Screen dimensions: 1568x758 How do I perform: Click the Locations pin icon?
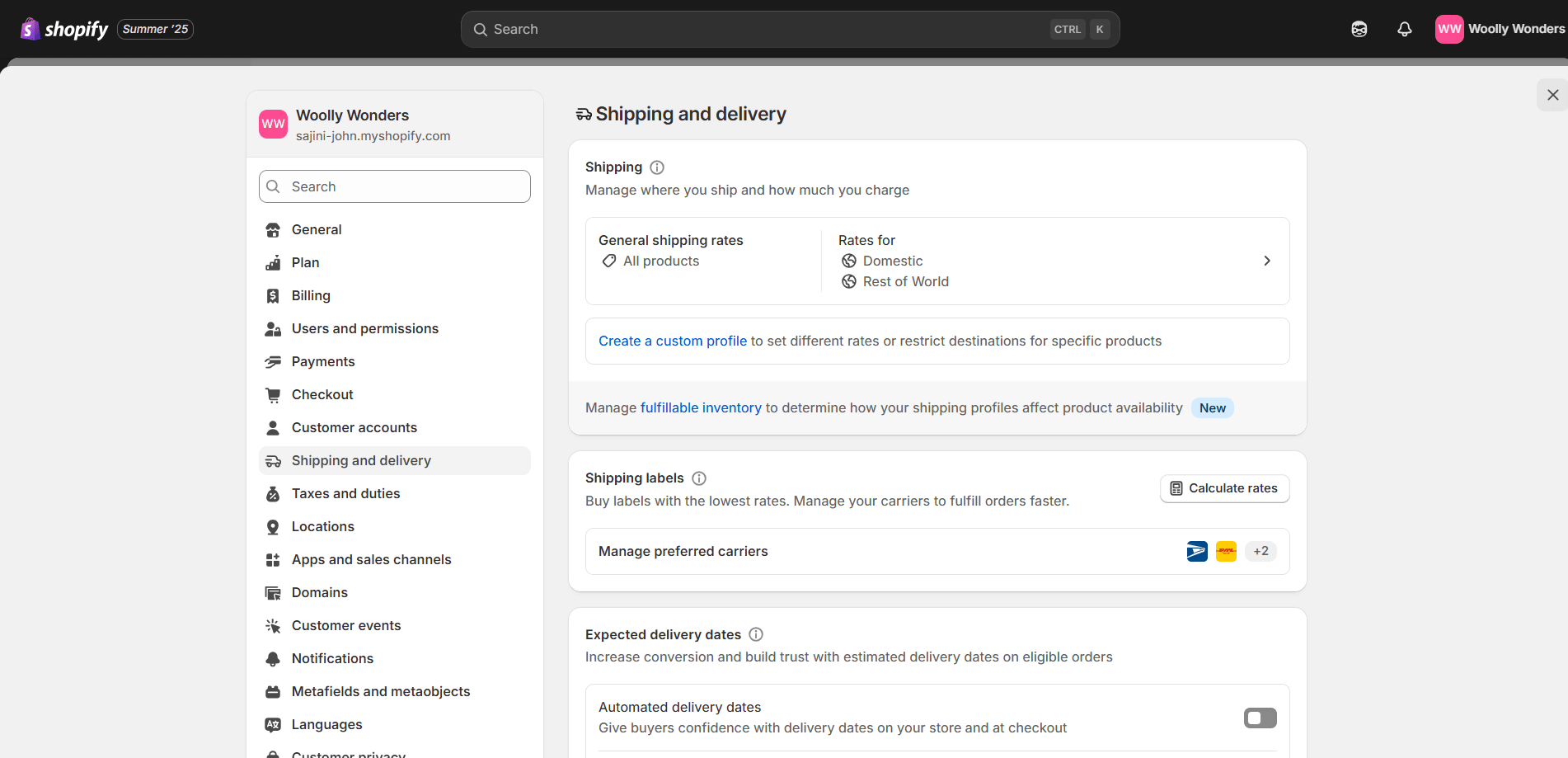pos(273,527)
